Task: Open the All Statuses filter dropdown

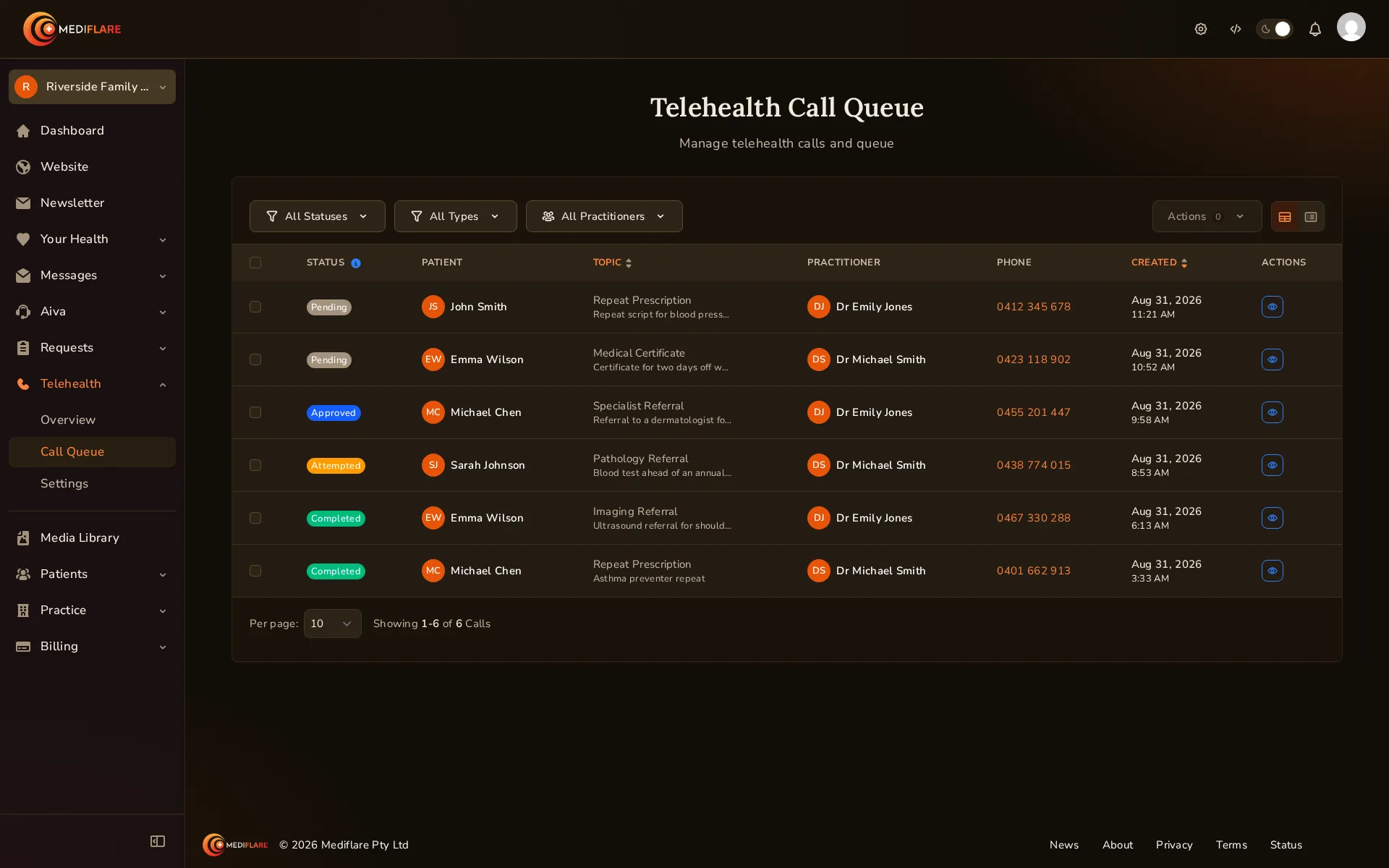Action: 317,216
